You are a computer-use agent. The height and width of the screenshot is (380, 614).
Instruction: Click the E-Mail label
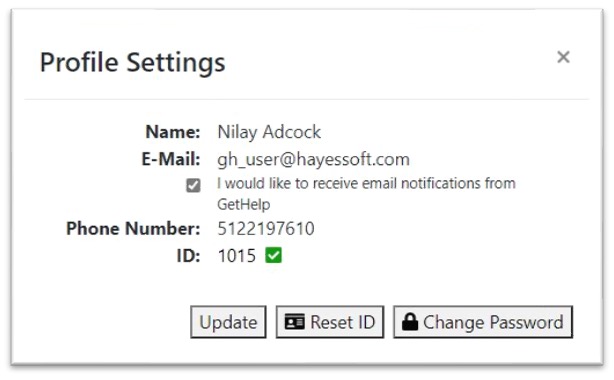171,159
